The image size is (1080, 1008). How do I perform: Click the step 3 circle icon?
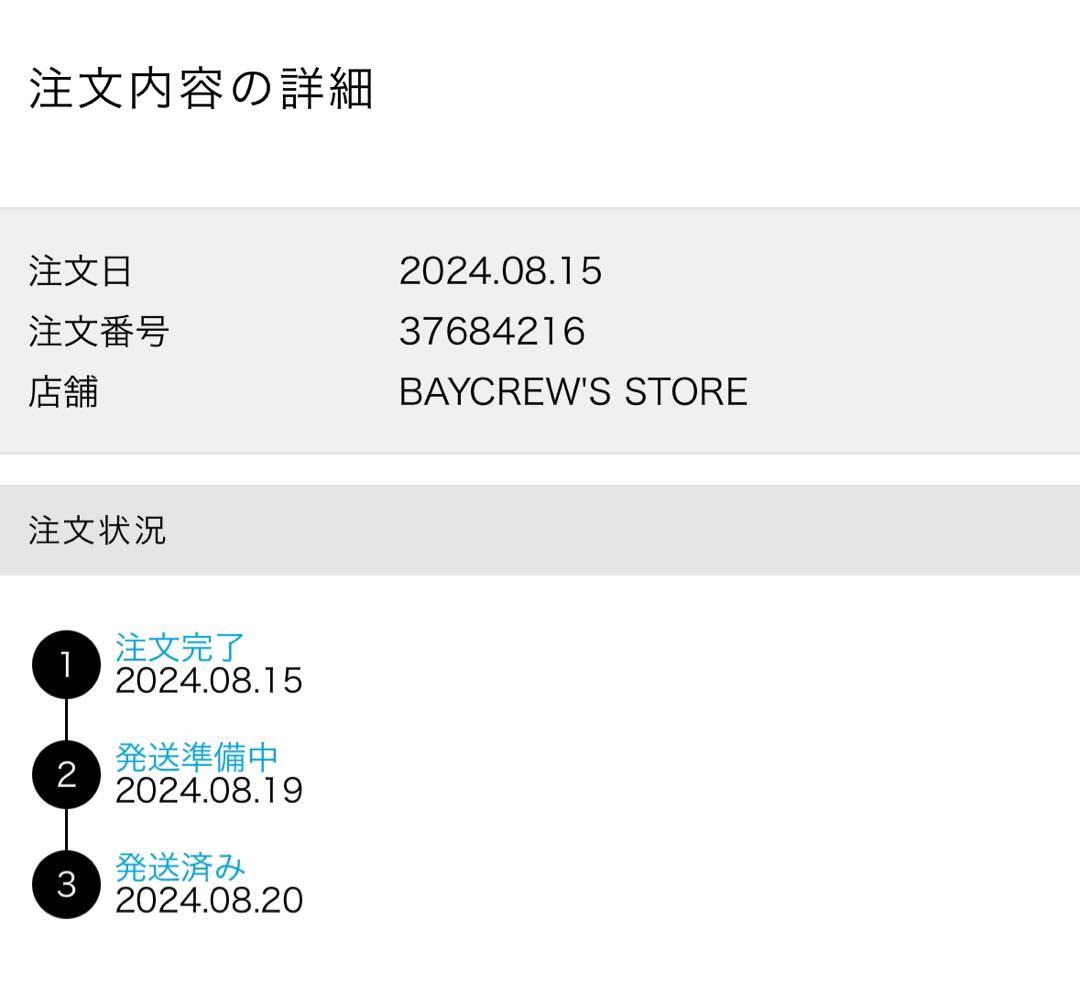(66, 884)
